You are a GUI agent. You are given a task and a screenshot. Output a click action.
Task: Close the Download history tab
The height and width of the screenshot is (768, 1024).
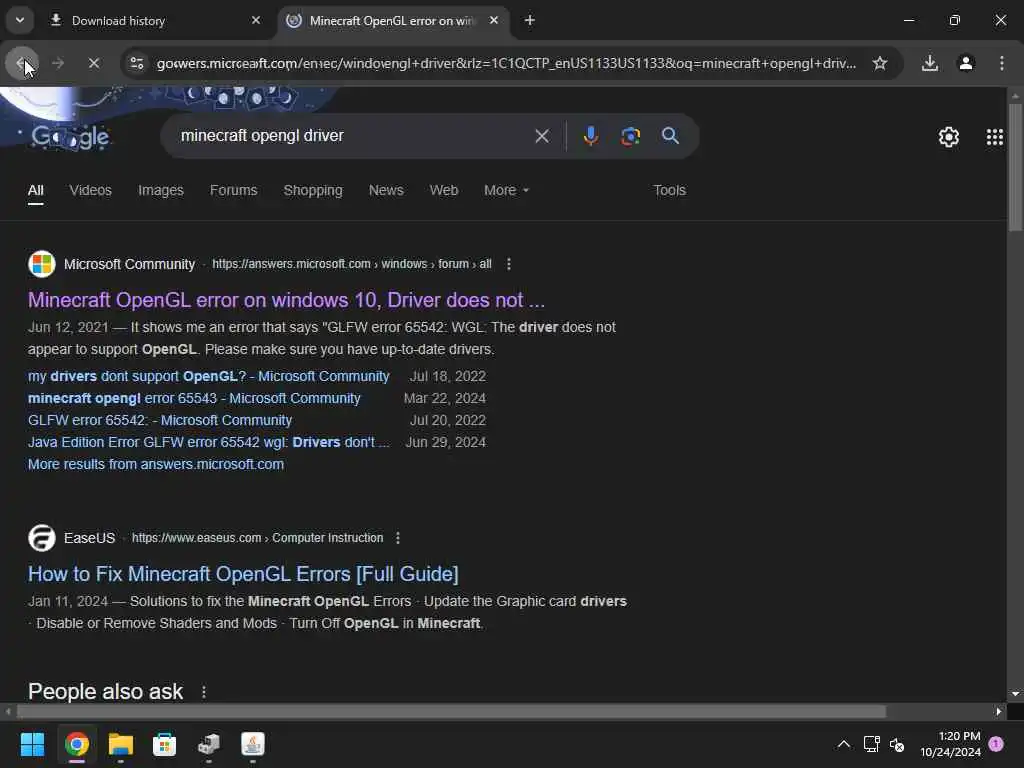256,21
